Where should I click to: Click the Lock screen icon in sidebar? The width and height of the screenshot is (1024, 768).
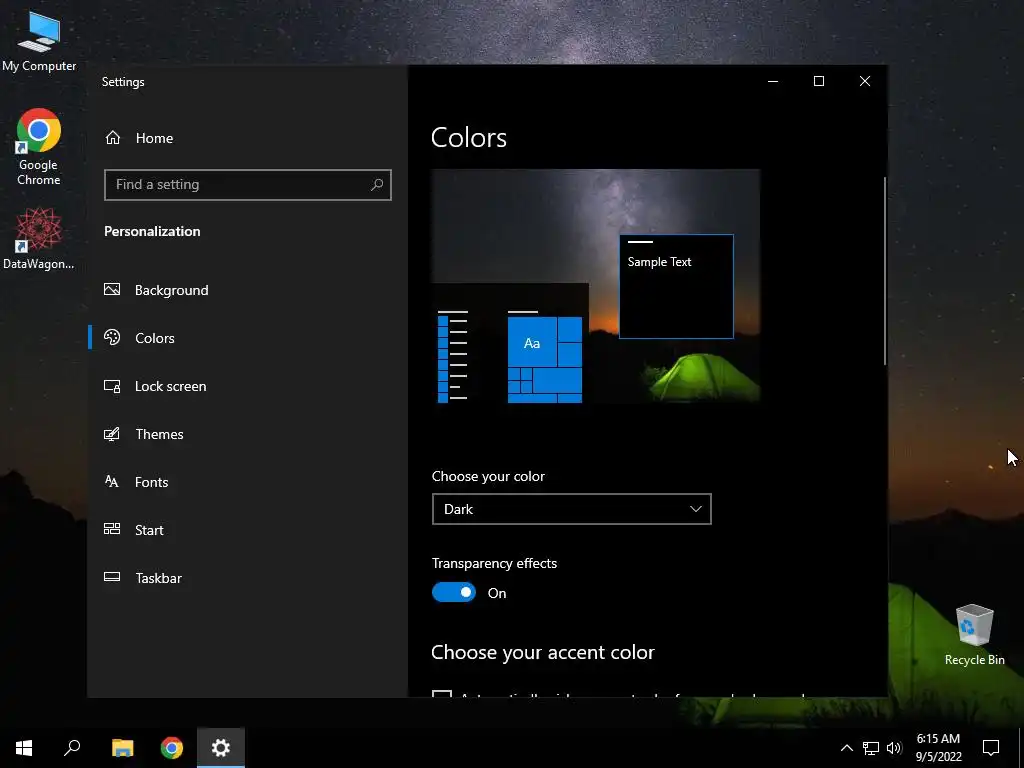112,386
